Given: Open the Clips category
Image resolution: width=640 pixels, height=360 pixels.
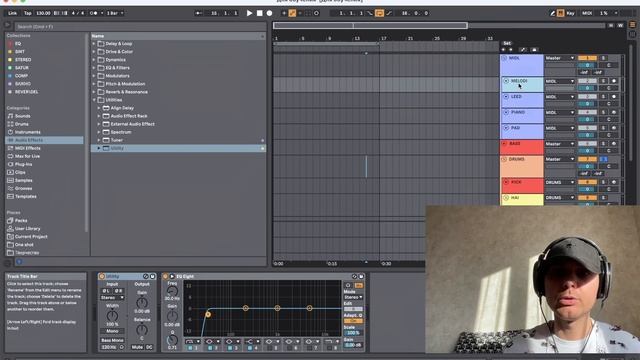Looking at the screenshot, I should pyautogui.click(x=20, y=172).
